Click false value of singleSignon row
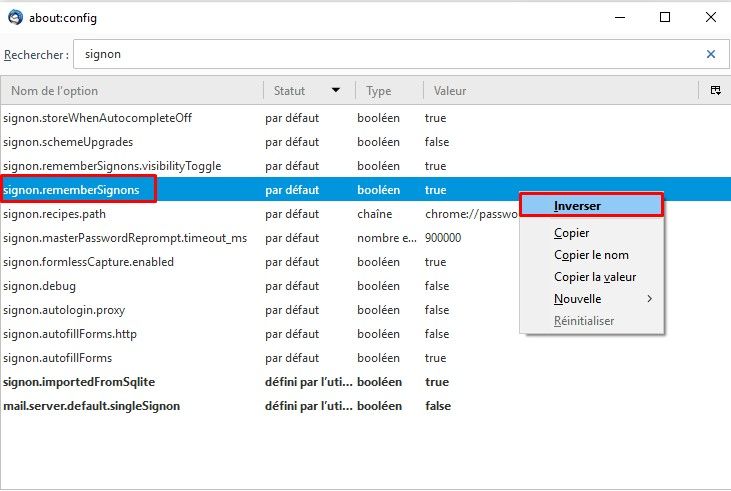Image resolution: width=731 pixels, height=491 pixels. [438, 406]
